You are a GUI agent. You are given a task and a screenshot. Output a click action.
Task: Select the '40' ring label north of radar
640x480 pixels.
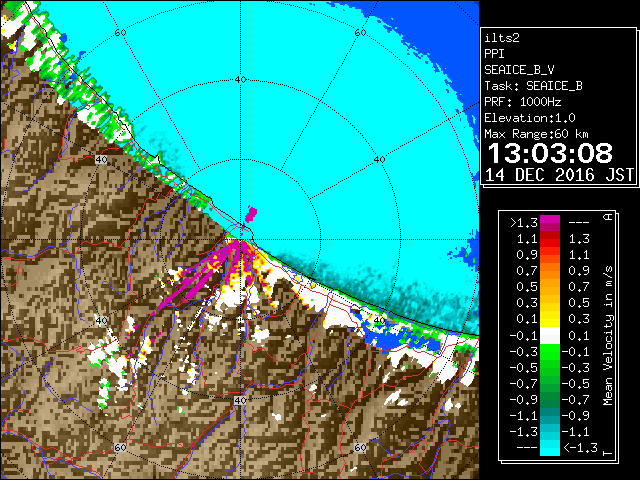click(240, 80)
